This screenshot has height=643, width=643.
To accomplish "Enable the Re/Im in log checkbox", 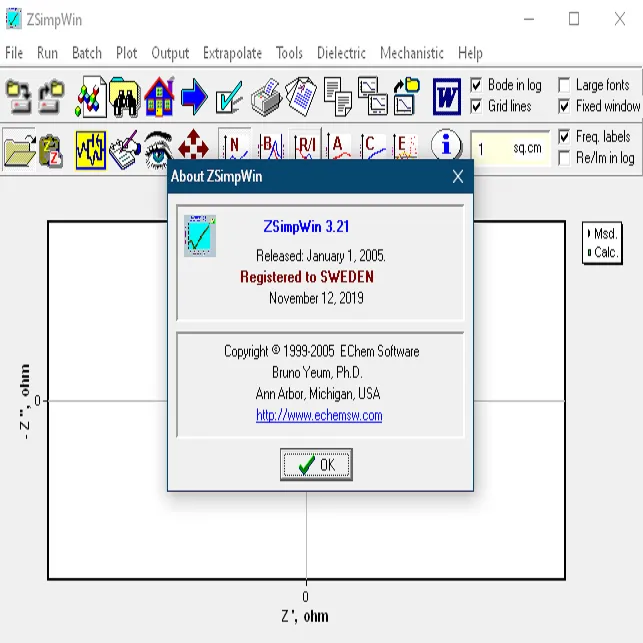I will click(564, 158).
